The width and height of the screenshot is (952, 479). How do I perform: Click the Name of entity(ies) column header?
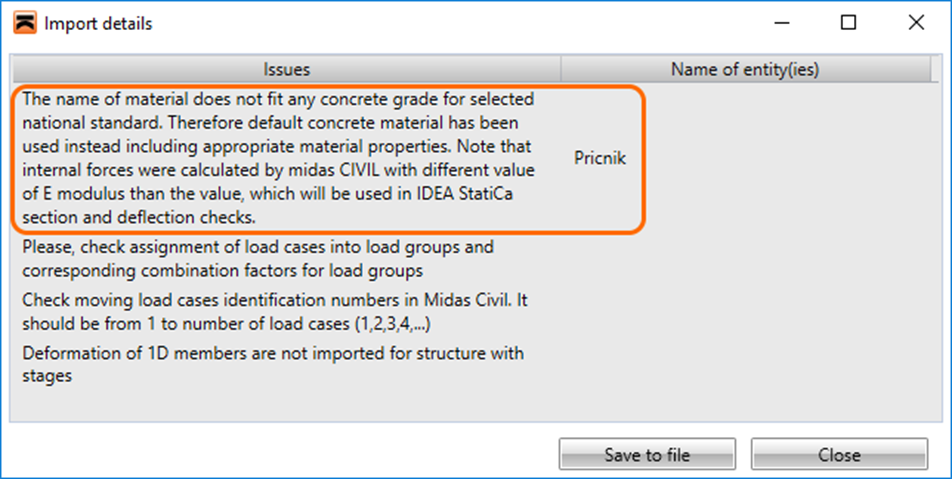point(746,69)
